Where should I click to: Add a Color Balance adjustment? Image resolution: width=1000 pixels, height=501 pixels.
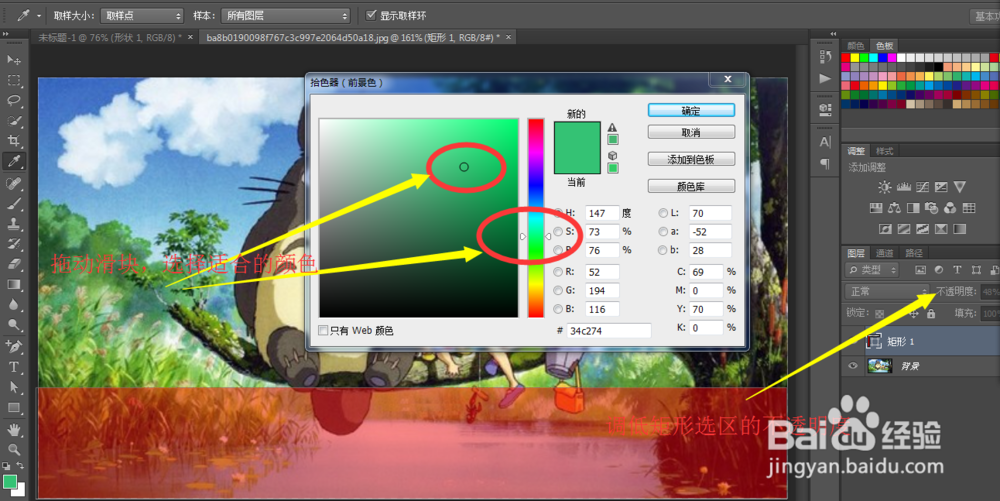tap(894, 208)
